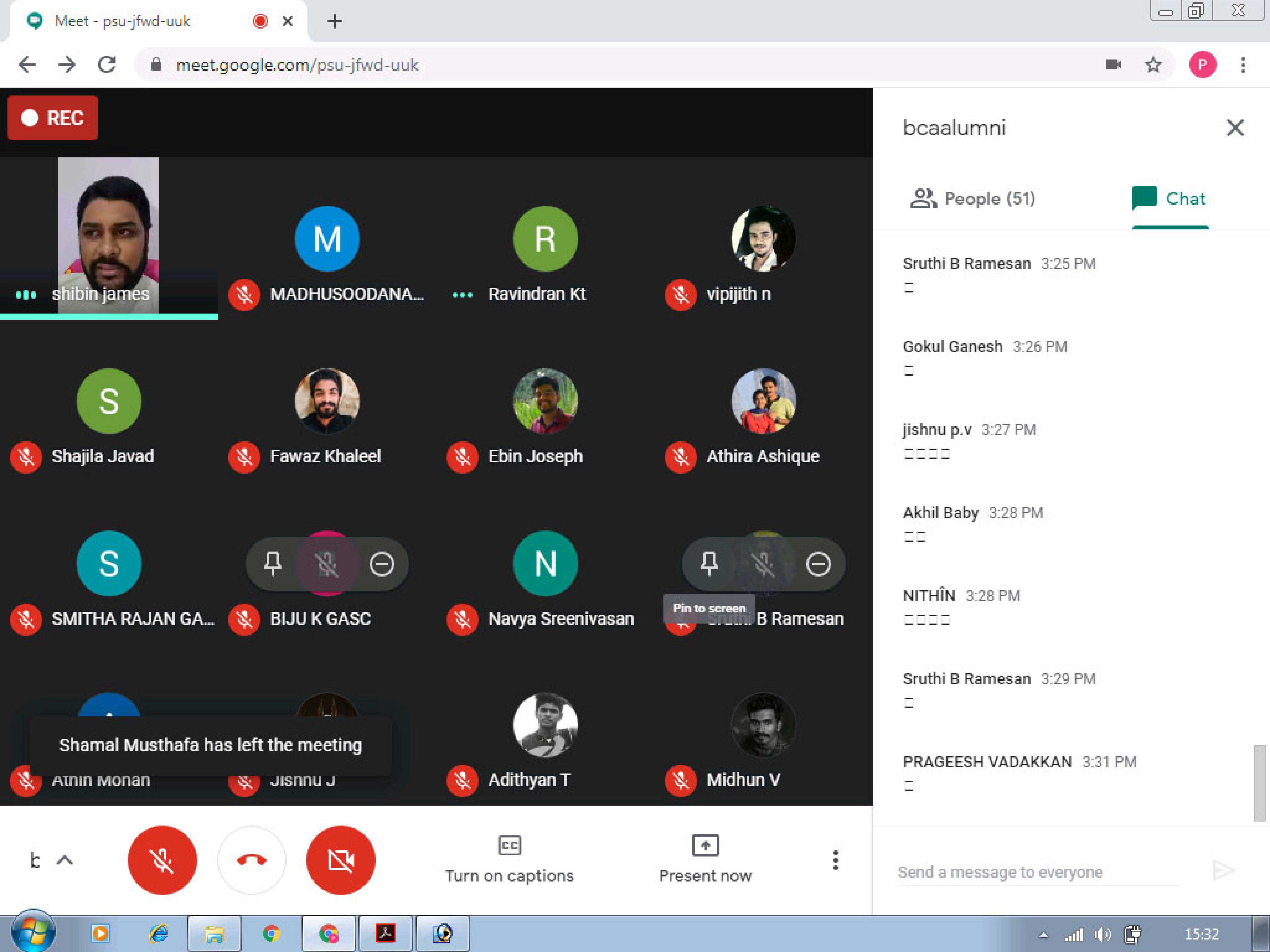1270x952 pixels.
Task: Click Midhun V muted mic icon
Action: point(681,781)
